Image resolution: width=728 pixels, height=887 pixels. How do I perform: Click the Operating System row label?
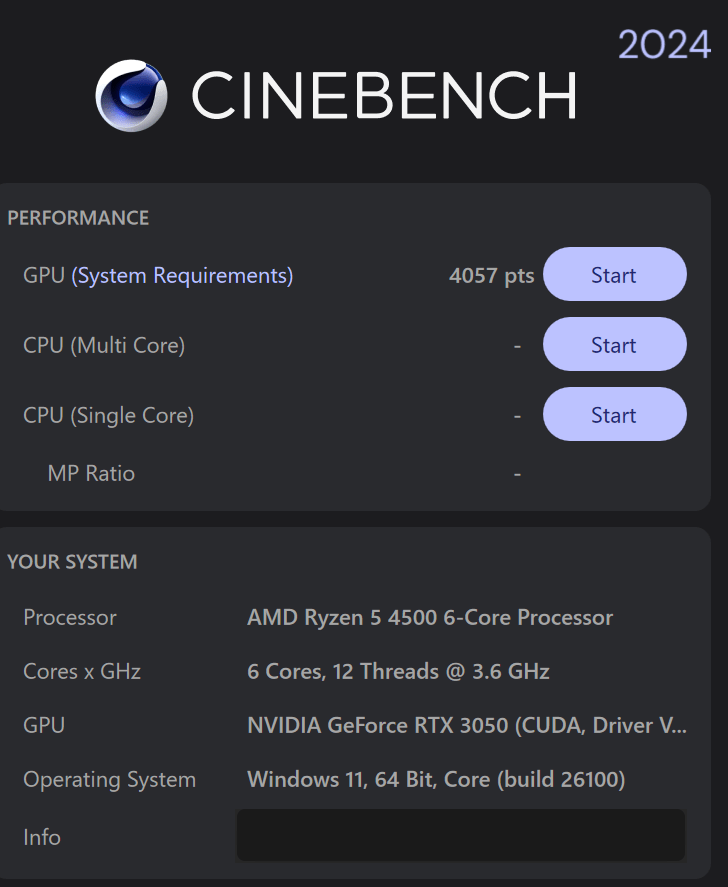pos(110,780)
